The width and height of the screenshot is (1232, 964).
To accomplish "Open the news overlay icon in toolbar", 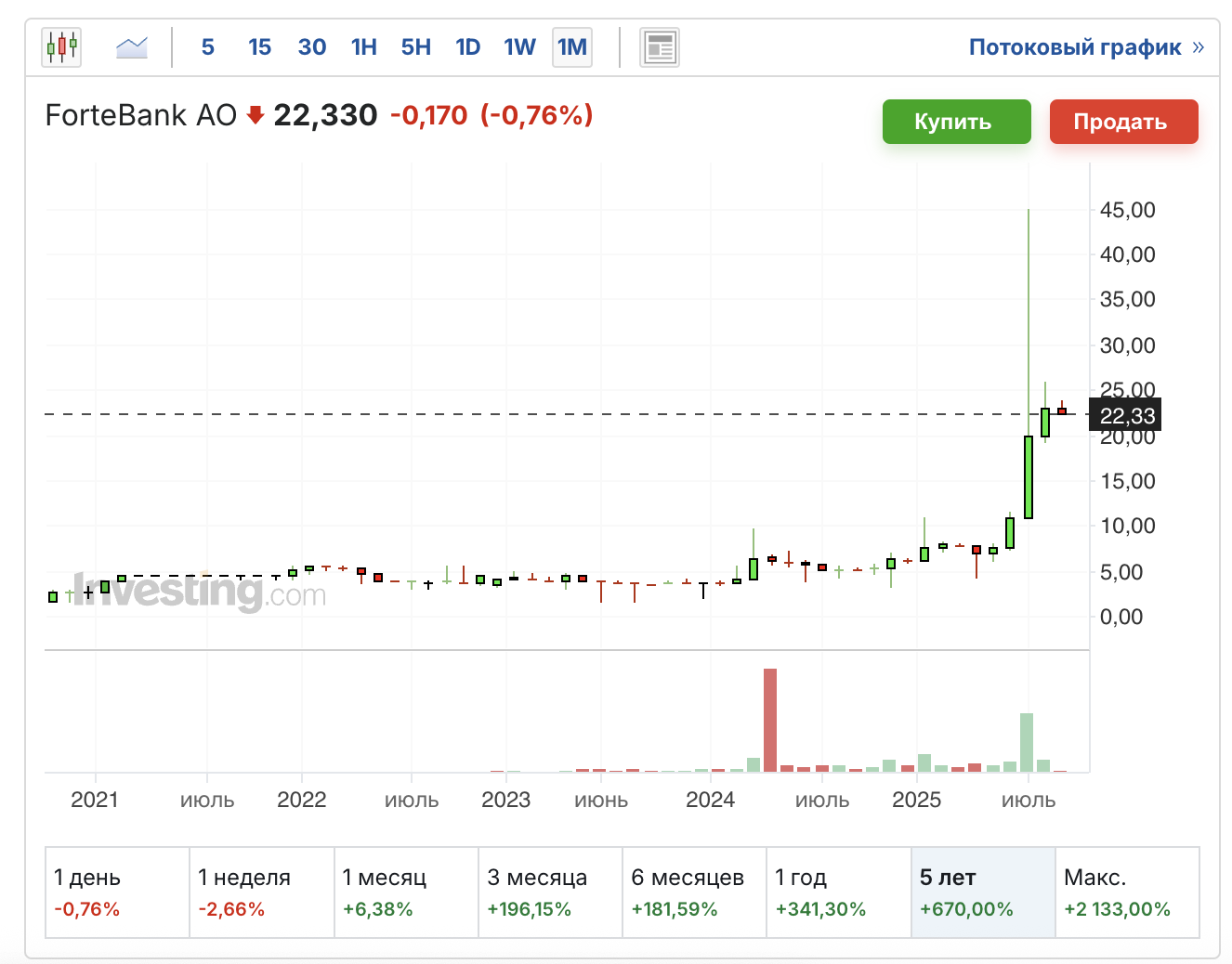I will pyautogui.click(x=660, y=47).
